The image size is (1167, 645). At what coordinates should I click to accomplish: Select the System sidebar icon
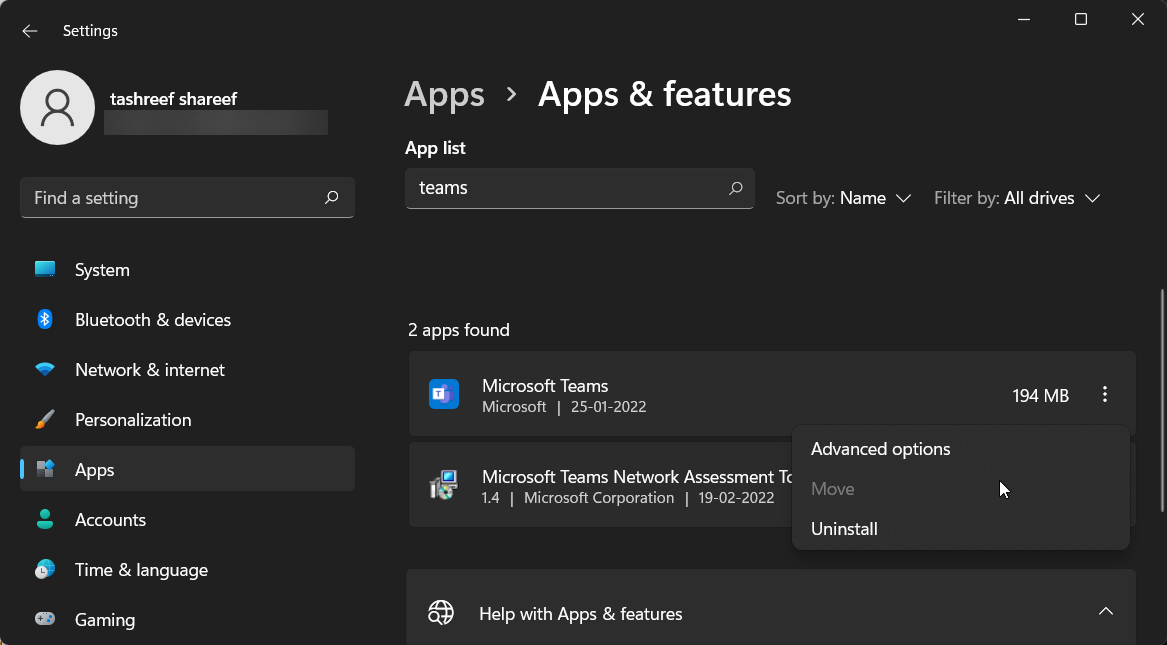[x=45, y=269]
